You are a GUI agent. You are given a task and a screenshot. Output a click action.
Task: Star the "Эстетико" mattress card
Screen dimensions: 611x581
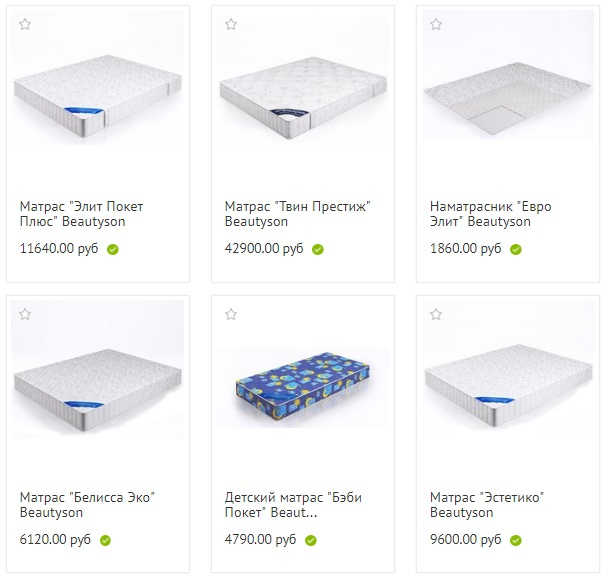pos(436,314)
